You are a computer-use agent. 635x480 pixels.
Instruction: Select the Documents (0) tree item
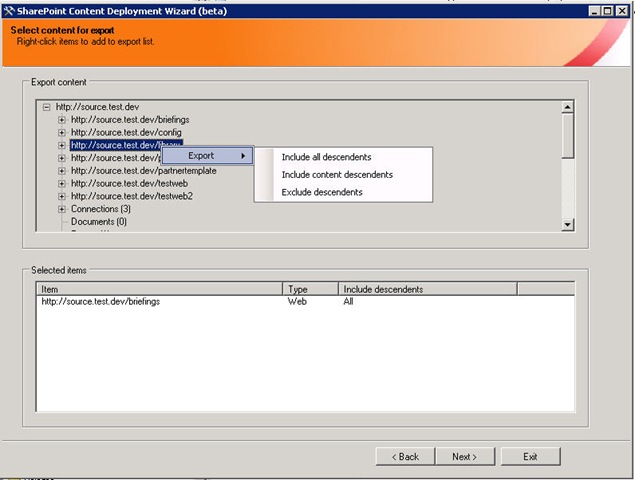pyautogui.click(x=99, y=222)
